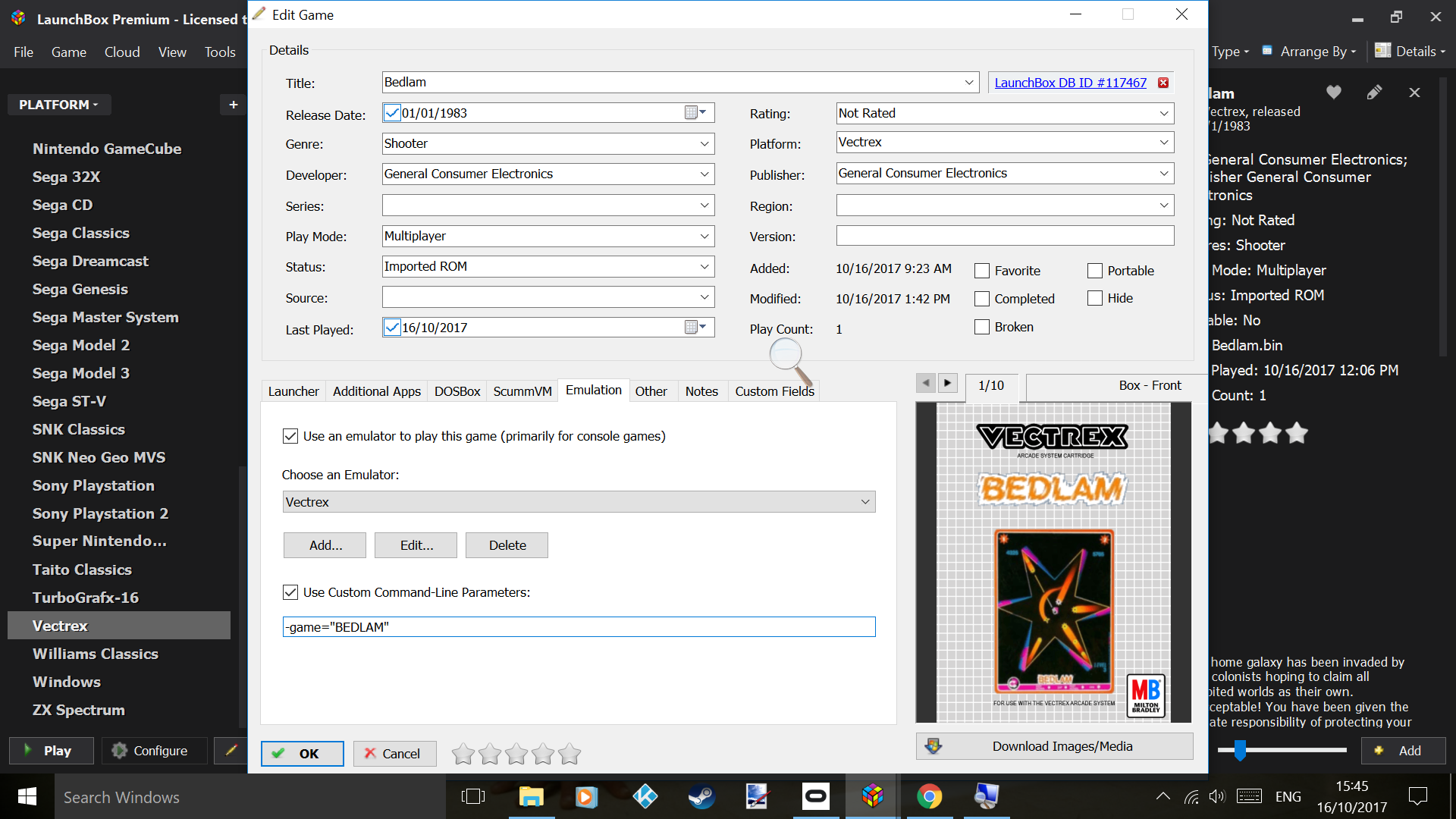Image resolution: width=1456 pixels, height=819 pixels.
Task: Switch to the Launcher tab
Action: pos(293,391)
